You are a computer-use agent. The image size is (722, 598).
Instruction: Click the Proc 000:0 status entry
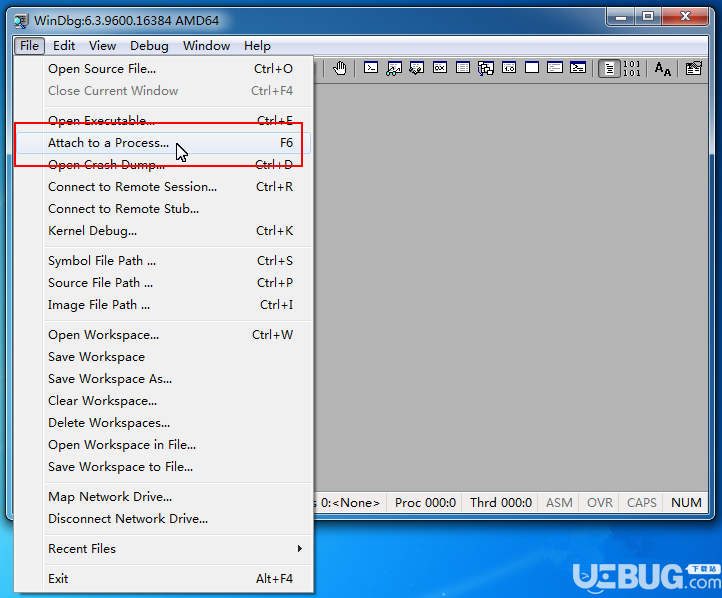click(425, 503)
